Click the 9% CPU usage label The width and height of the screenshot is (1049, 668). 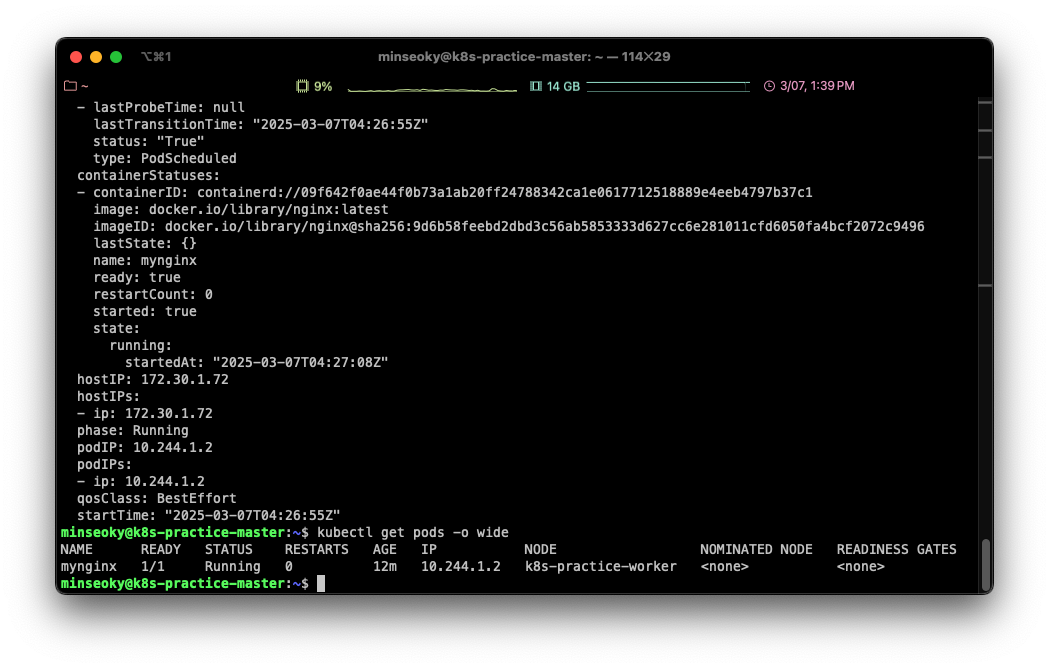pyautogui.click(x=323, y=86)
